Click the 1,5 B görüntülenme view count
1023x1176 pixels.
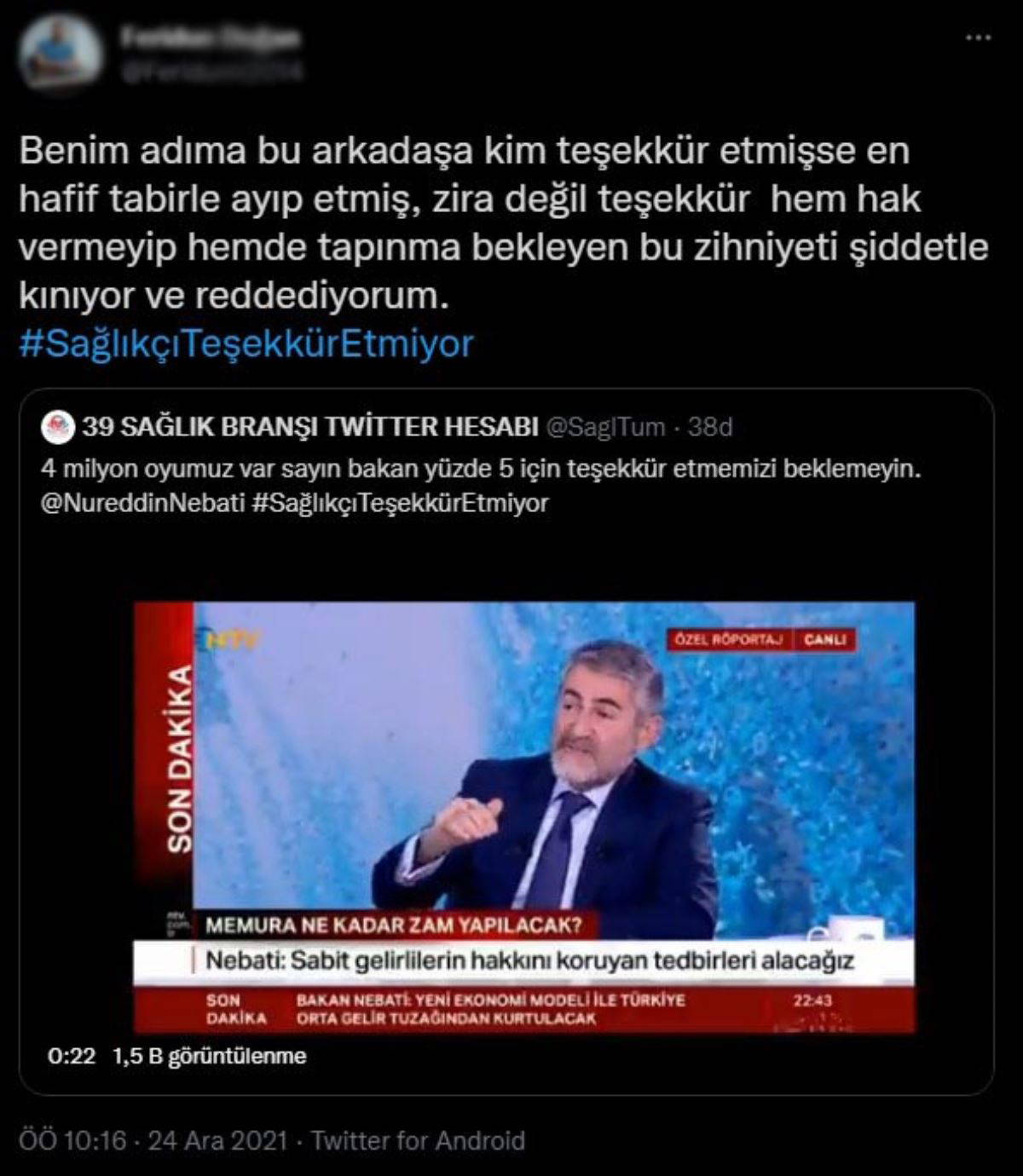tap(209, 1057)
